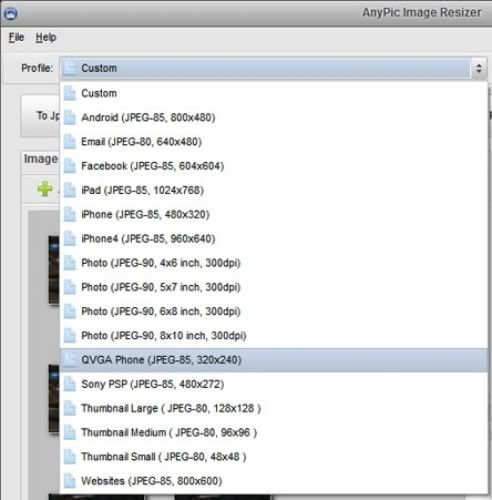Image resolution: width=492 pixels, height=500 pixels.
Task: Select iPad (JPEG-85, 1024x768) option
Action: click(x=274, y=190)
